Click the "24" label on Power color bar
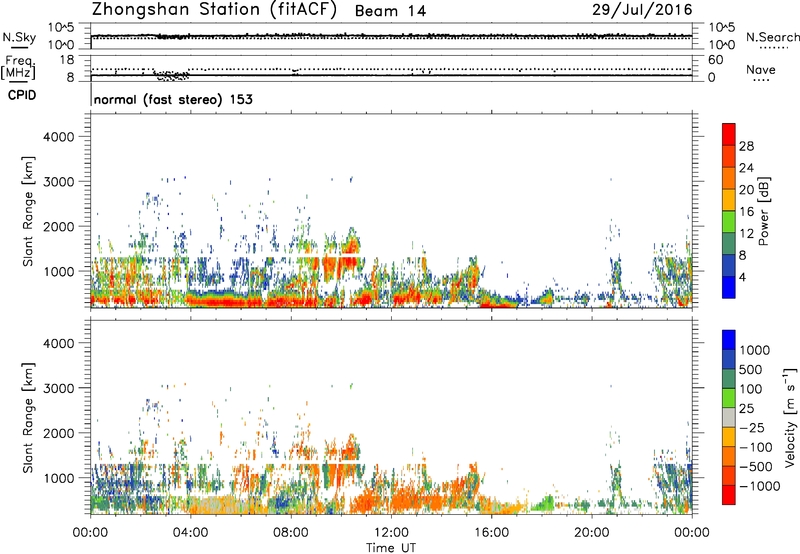The image size is (800, 554). 746,168
